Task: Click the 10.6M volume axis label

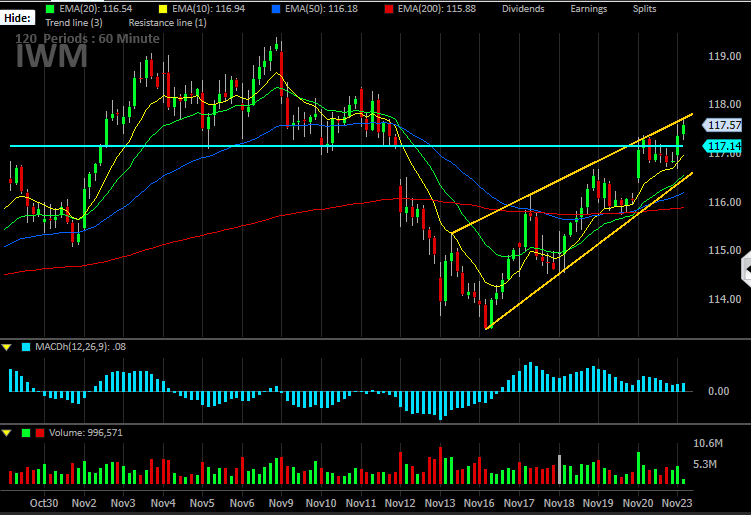Action: click(708, 444)
